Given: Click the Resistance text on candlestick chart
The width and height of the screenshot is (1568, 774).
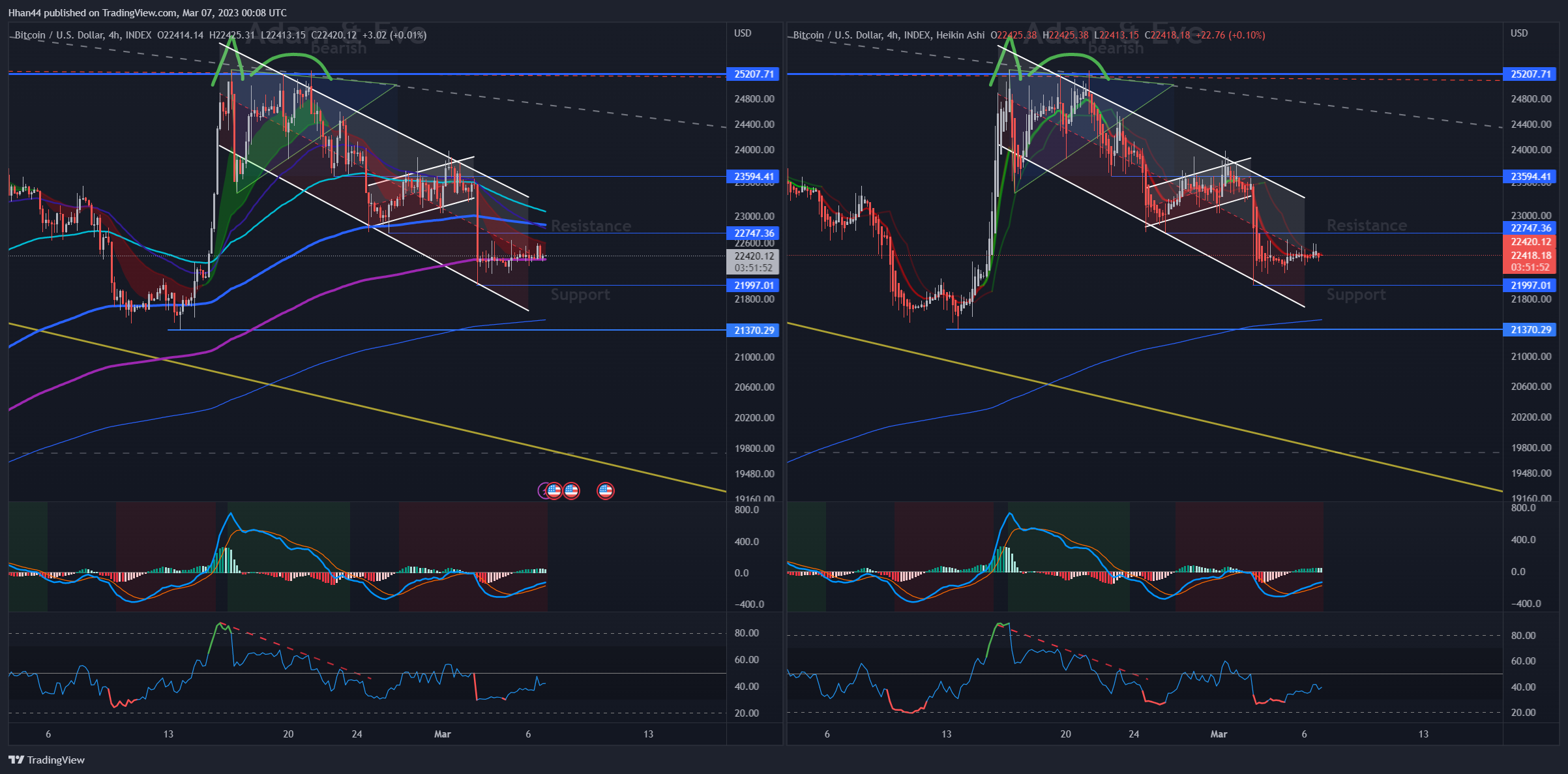Looking at the screenshot, I should click(x=591, y=226).
